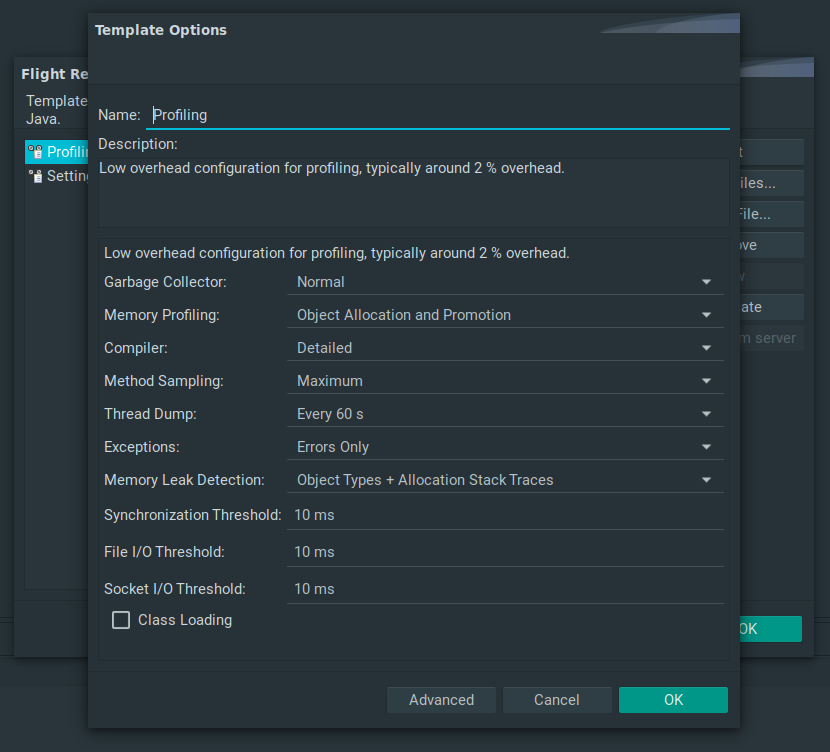Click the Name text field
Image resolution: width=830 pixels, height=752 pixels.
click(x=438, y=115)
